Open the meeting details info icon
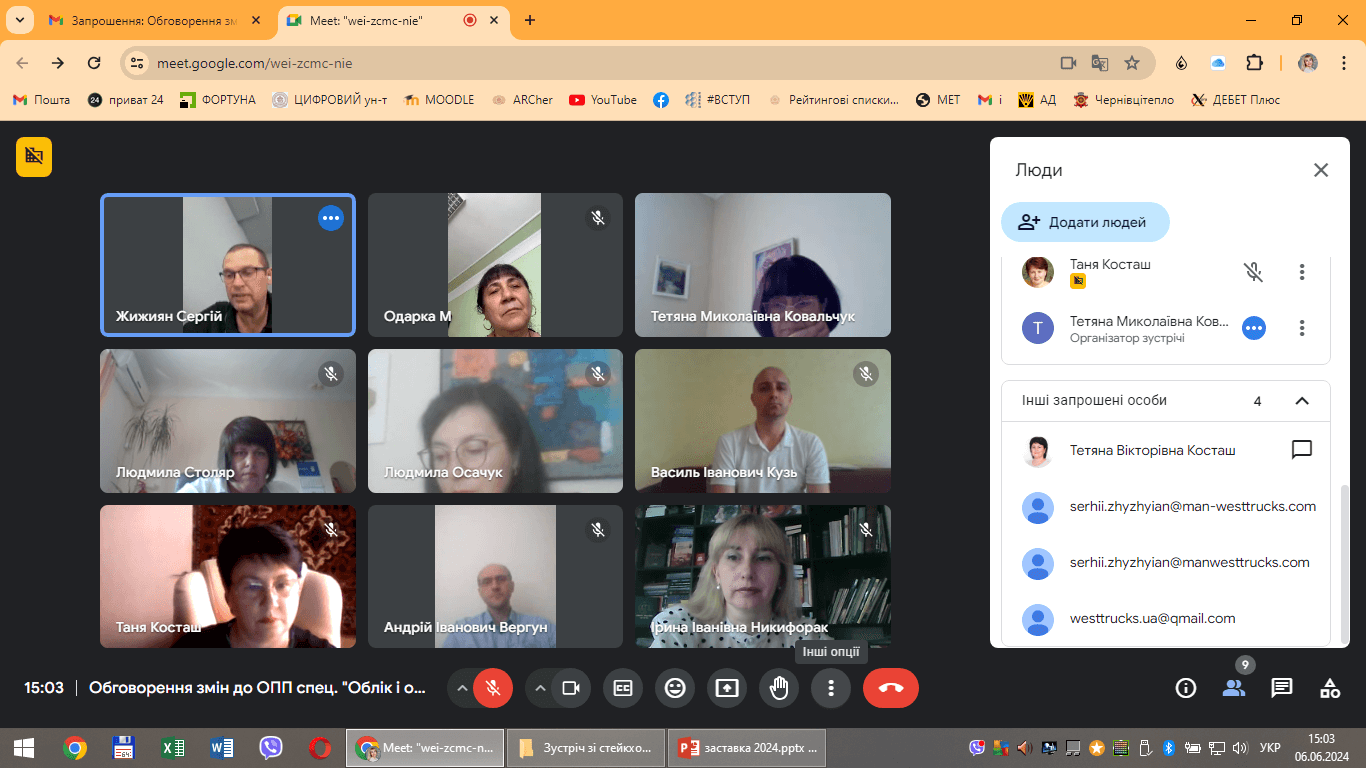The image size is (1366, 768). [1186, 688]
